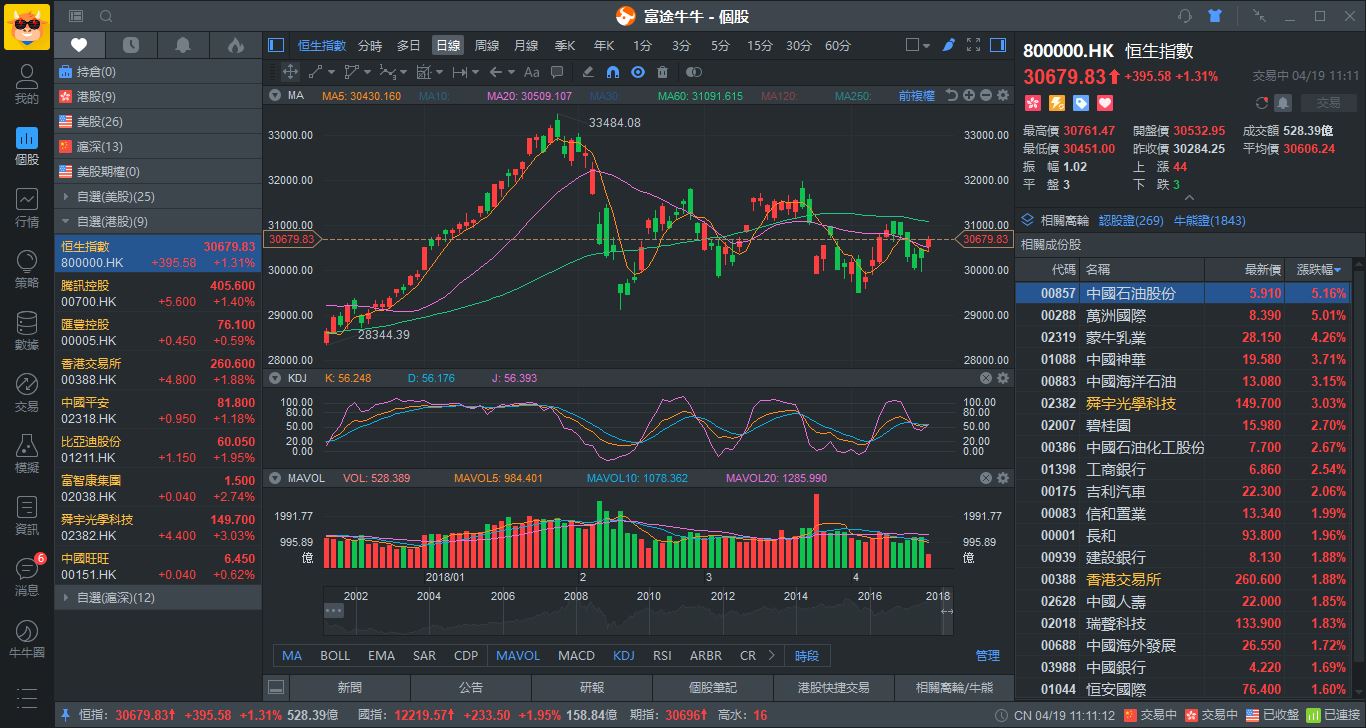This screenshot has height=728, width=1366.
Task: Toggle the MACD indicator
Action: 576,656
